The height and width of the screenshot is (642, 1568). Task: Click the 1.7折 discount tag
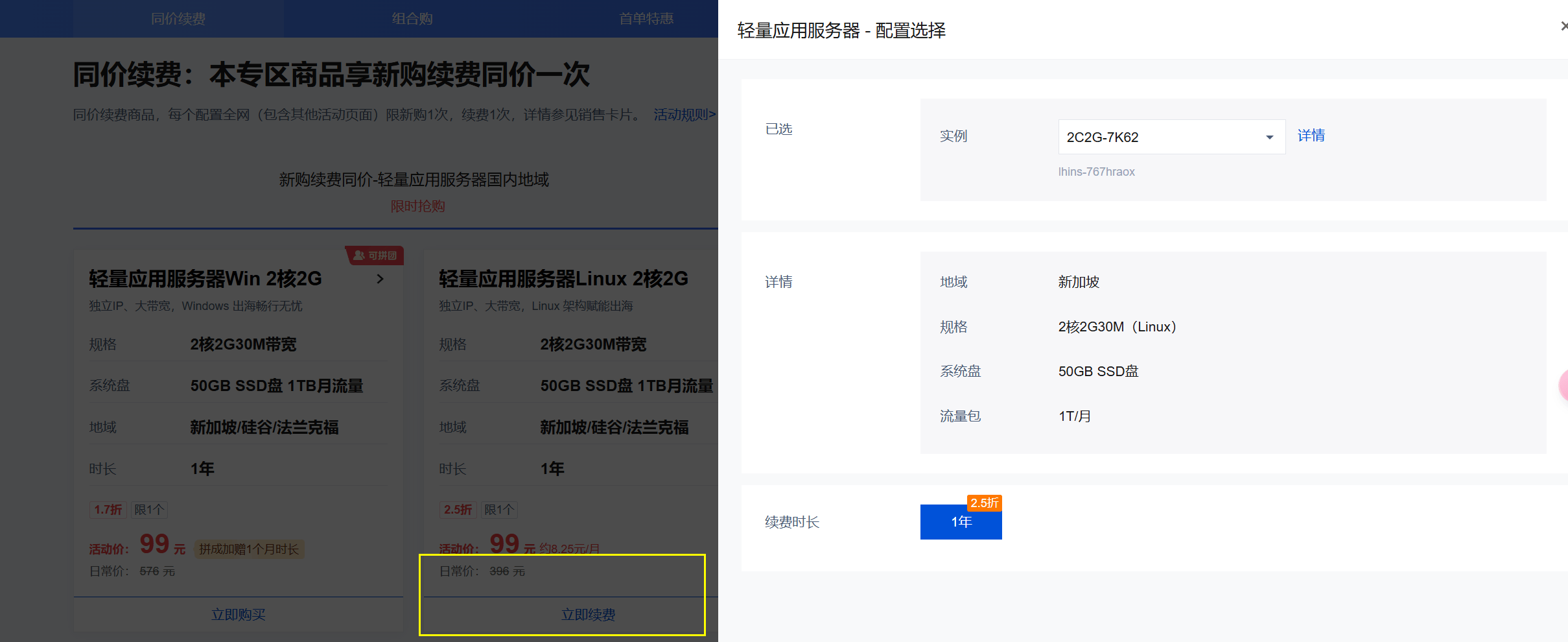click(x=108, y=510)
